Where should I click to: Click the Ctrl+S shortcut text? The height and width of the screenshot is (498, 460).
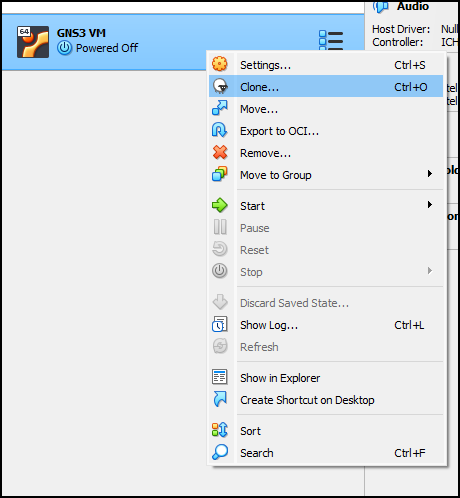(x=410, y=65)
